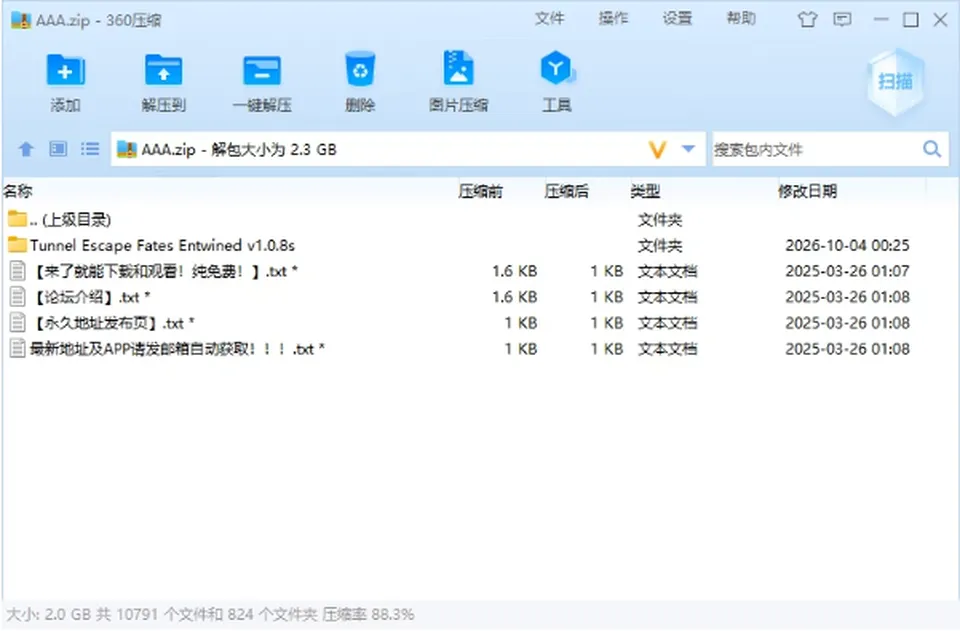The width and height of the screenshot is (960, 631).
Task: Open the 设置 (Settings) menu
Action: (677, 18)
